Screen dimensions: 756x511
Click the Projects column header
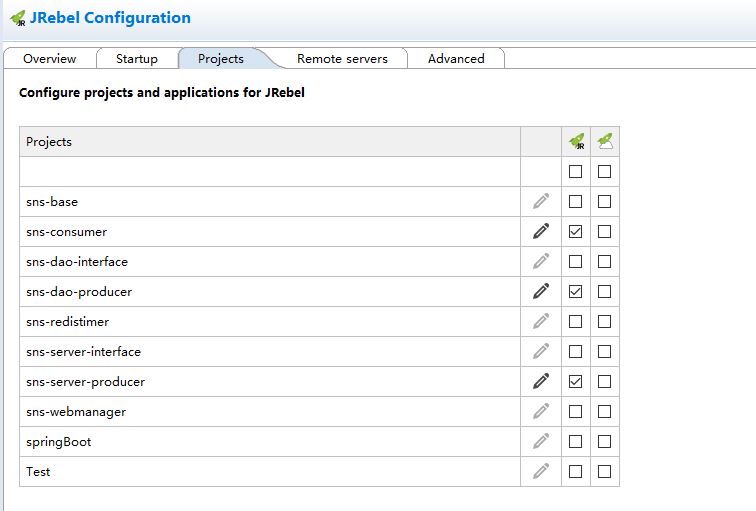click(270, 142)
